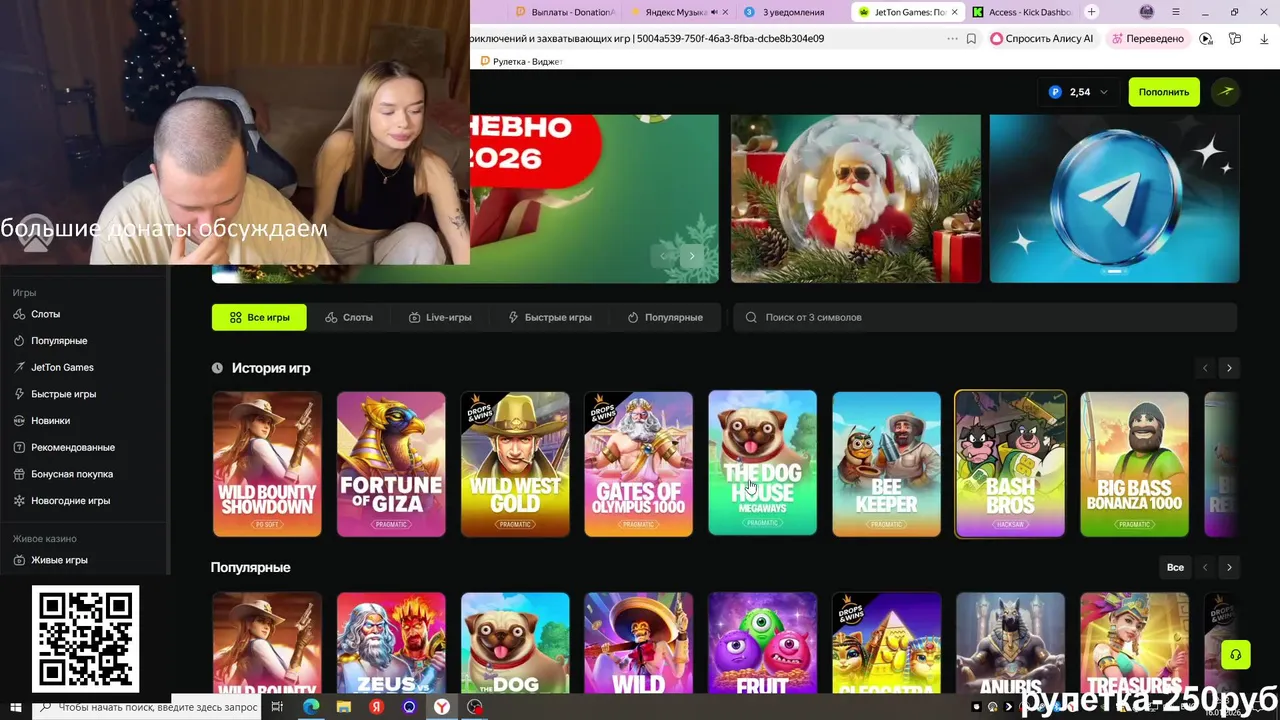Viewport: 1280px width, 720px height.
Task: Click the Windows taskbar search box
Action: 147,707
